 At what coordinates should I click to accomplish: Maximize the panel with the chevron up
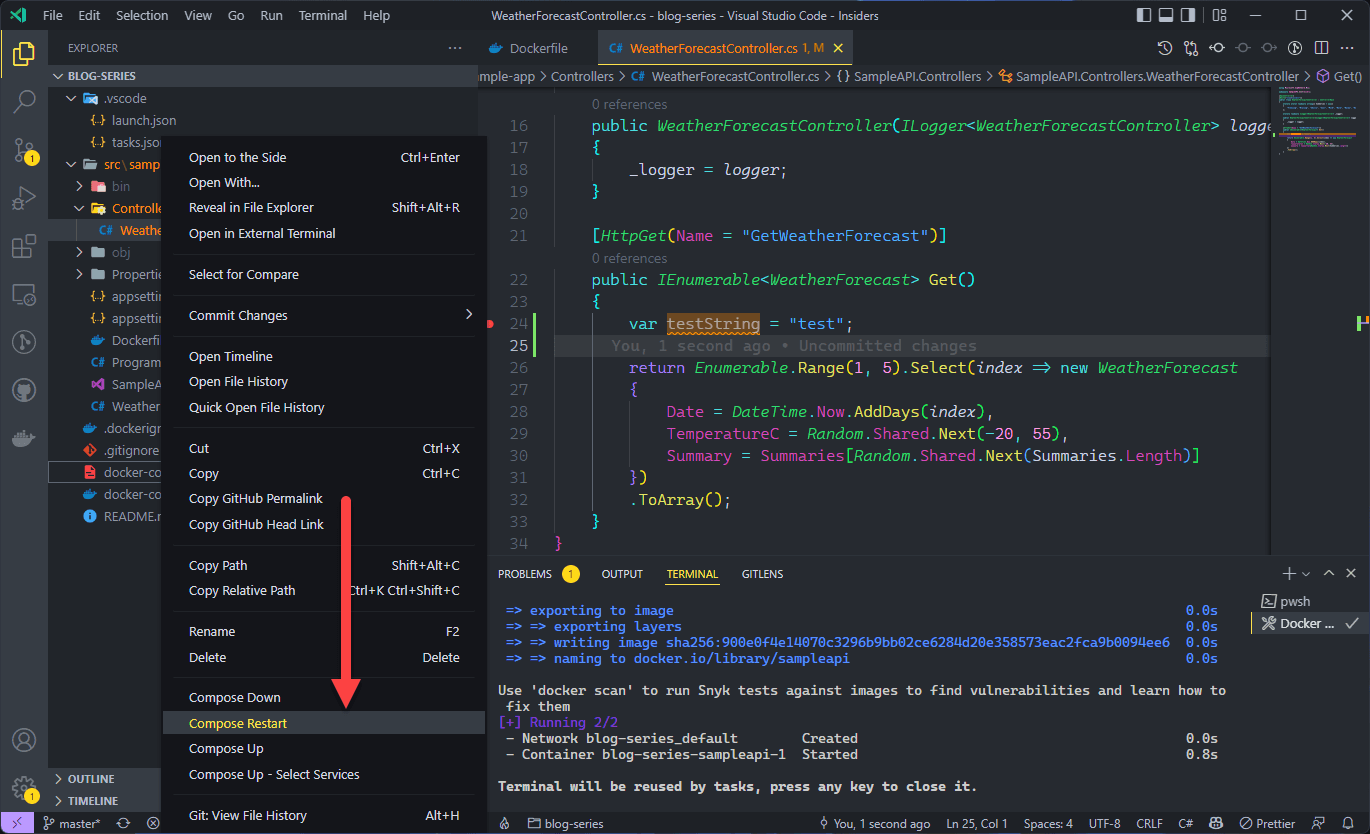click(x=1329, y=574)
